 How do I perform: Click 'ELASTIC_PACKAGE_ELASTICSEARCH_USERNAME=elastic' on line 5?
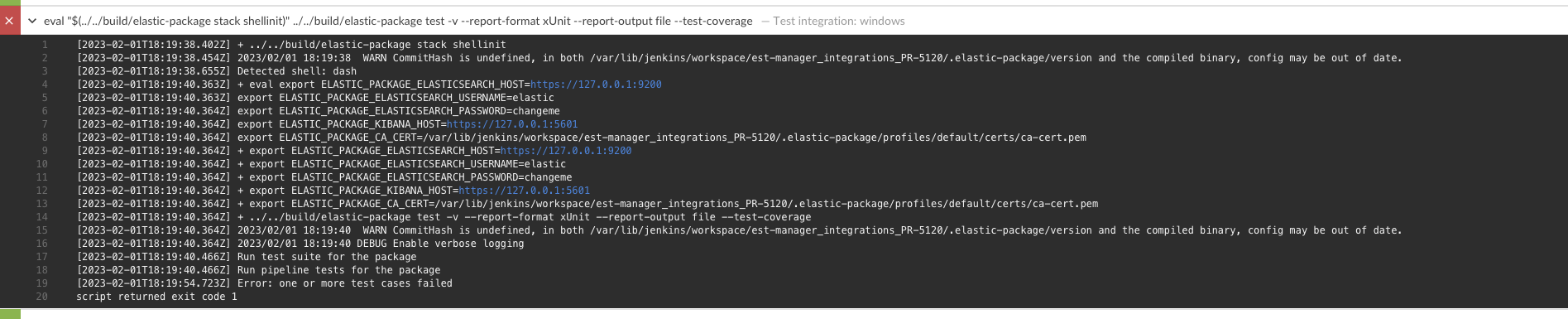pos(416,98)
